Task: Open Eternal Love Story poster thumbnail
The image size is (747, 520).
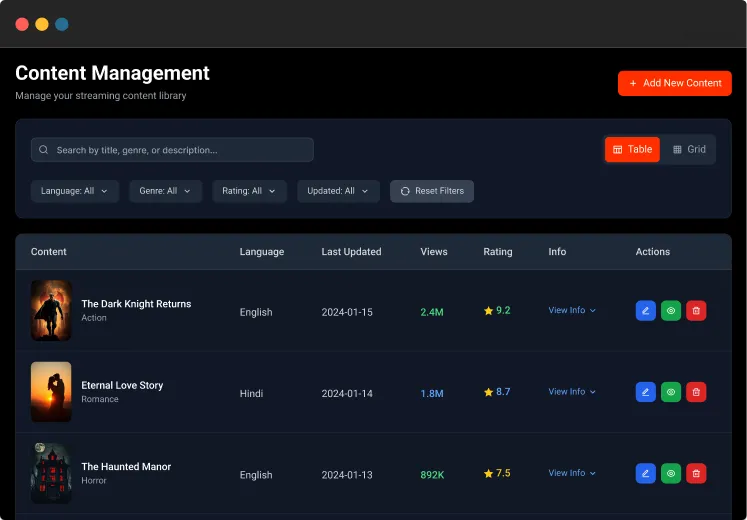Action: (51, 392)
